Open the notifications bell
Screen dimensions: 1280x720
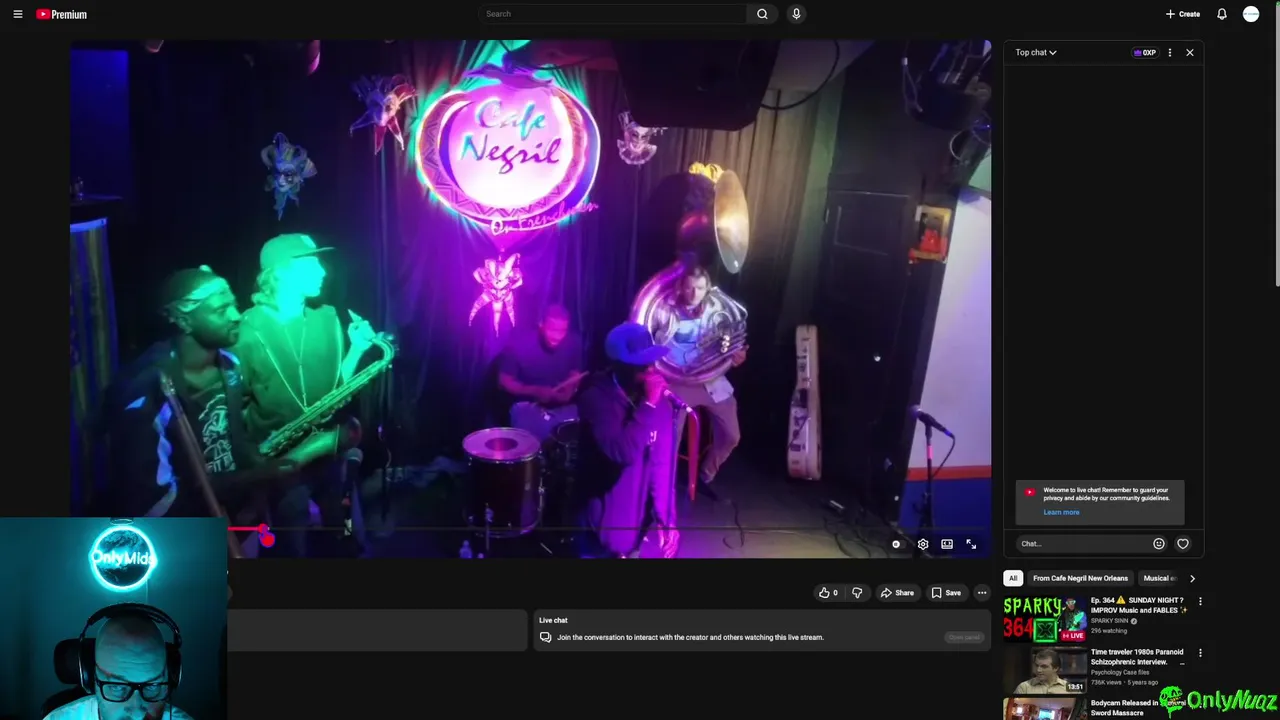click(x=1222, y=14)
